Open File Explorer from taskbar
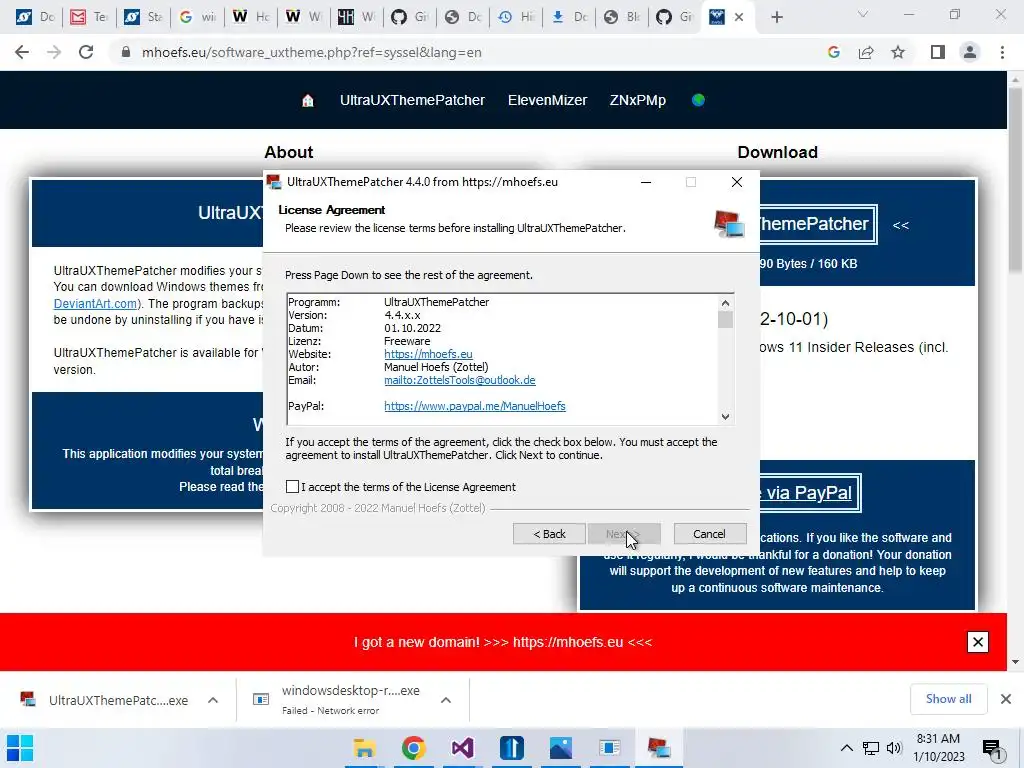The height and width of the screenshot is (768, 1024). click(x=364, y=748)
